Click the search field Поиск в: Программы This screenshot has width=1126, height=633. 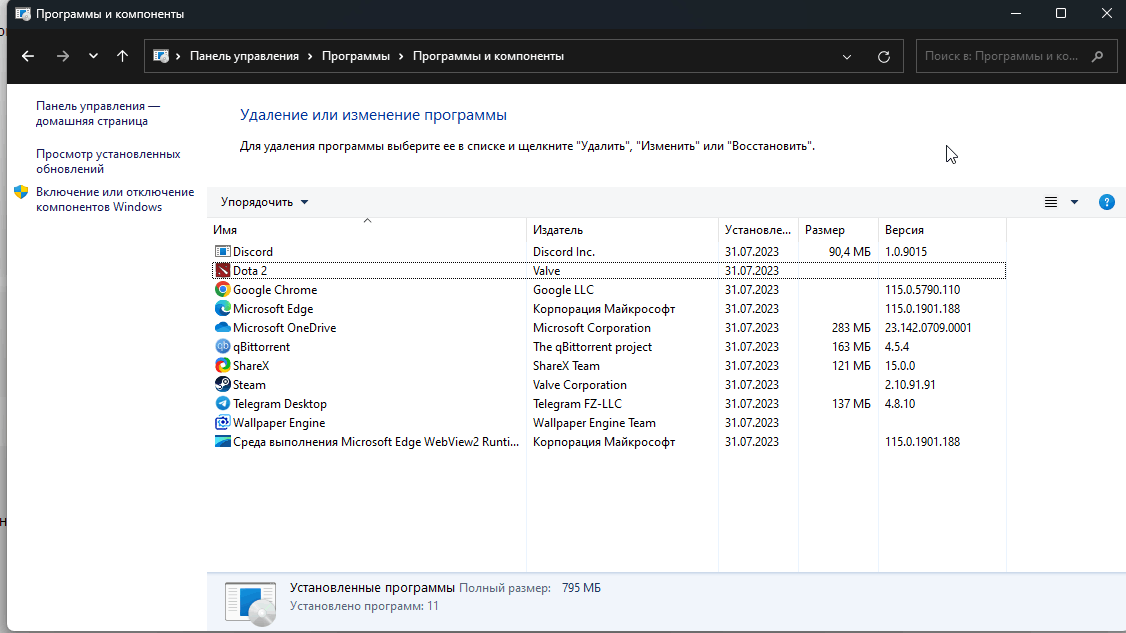[1005, 56]
